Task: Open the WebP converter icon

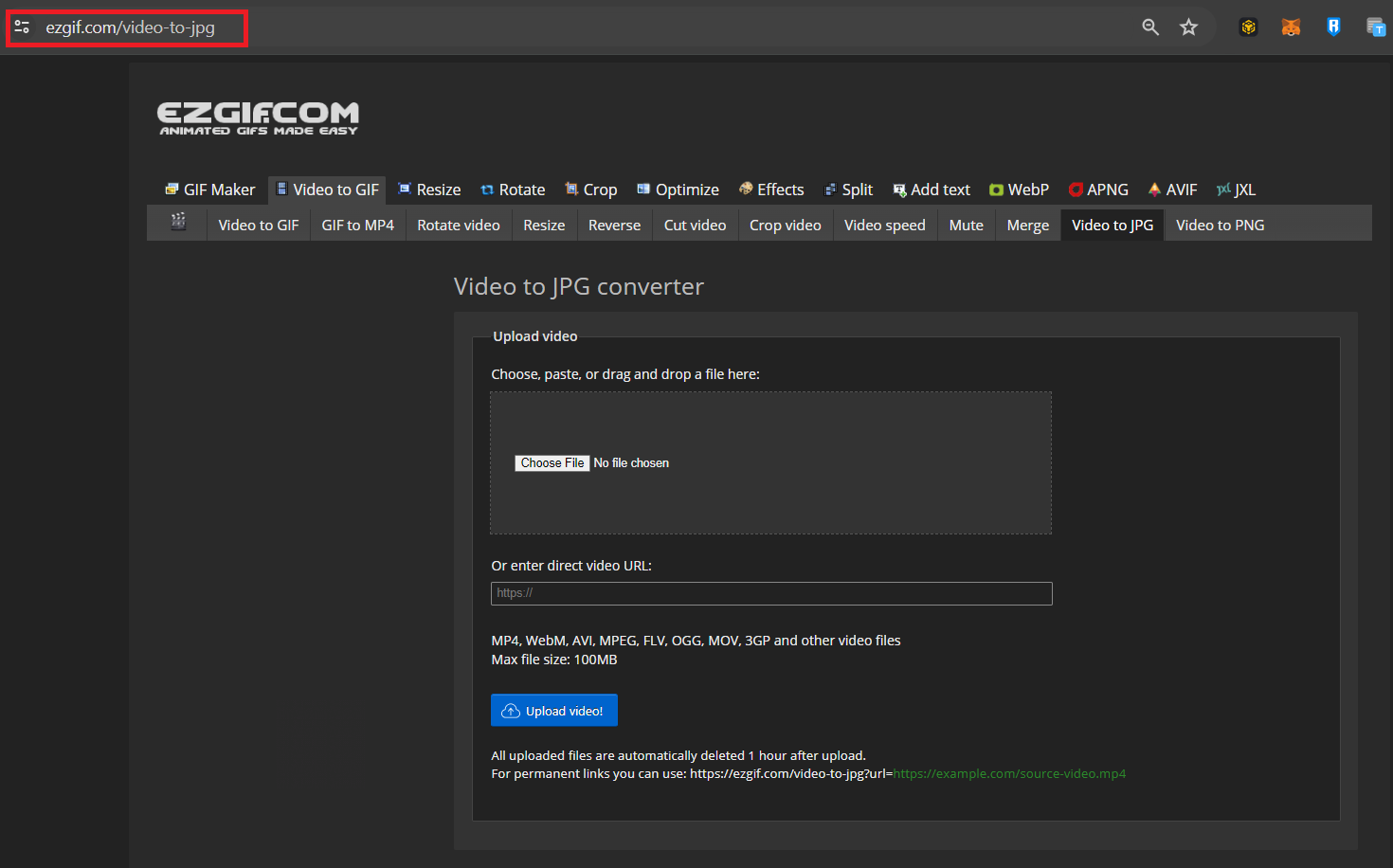Action: click(x=996, y=189)
